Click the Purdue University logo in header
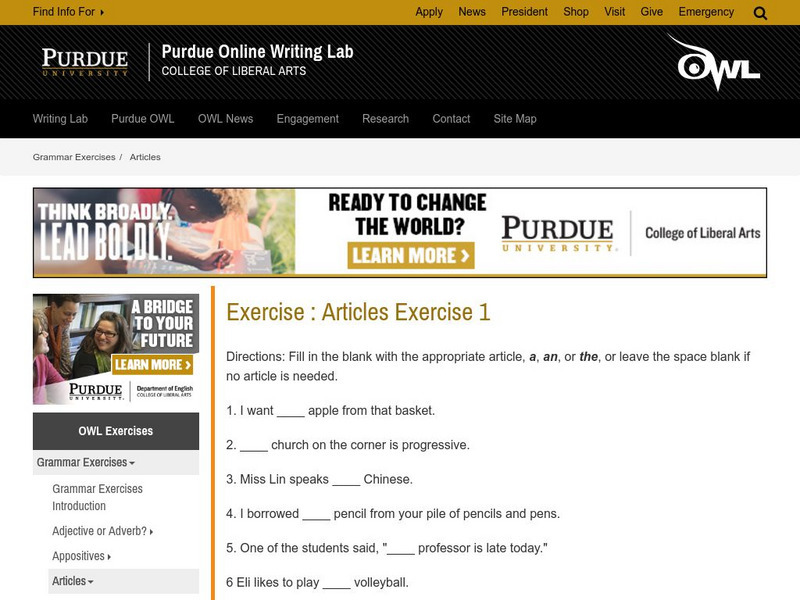 (85, 62)
